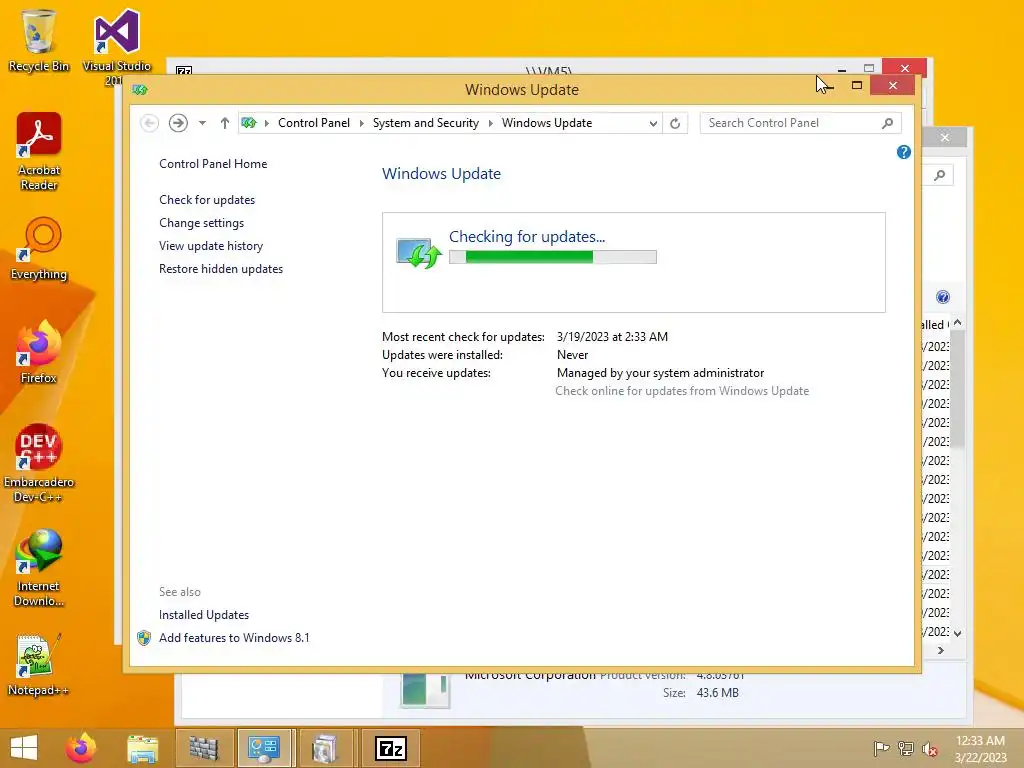Viewport: 1024px width, 768px height.
Task: Select Control Panel in the breadcrumb
Action: point(314,123)
